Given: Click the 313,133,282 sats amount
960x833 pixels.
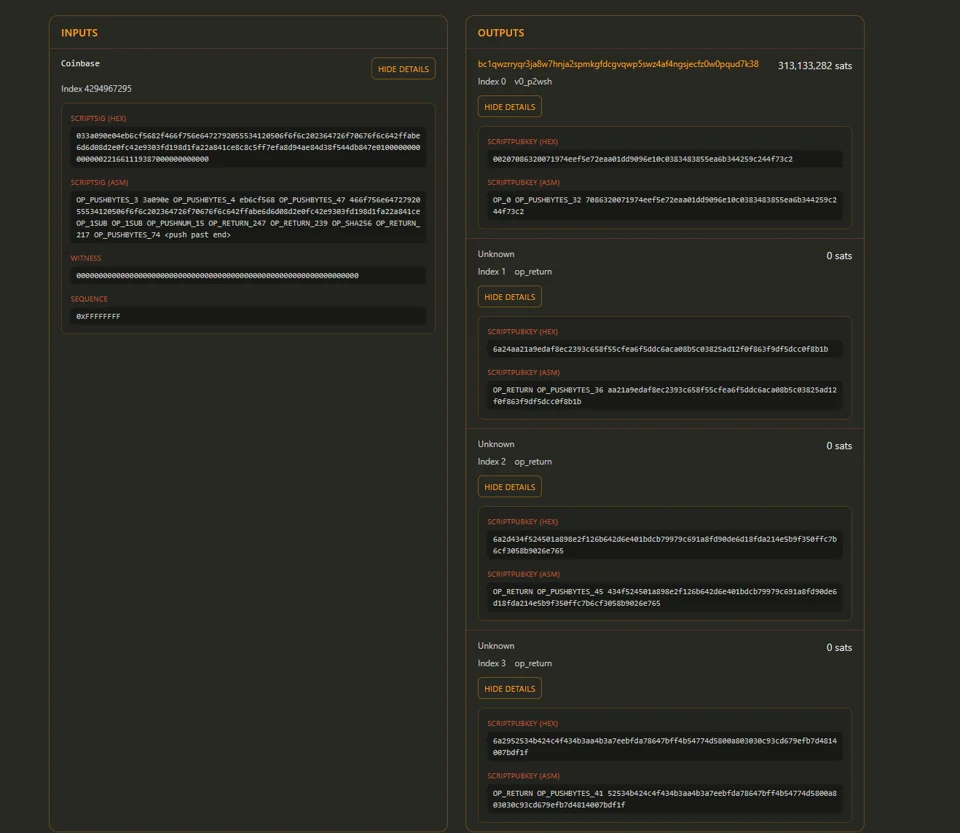Looking at the screenshot, I should click(x=815, y=65).
